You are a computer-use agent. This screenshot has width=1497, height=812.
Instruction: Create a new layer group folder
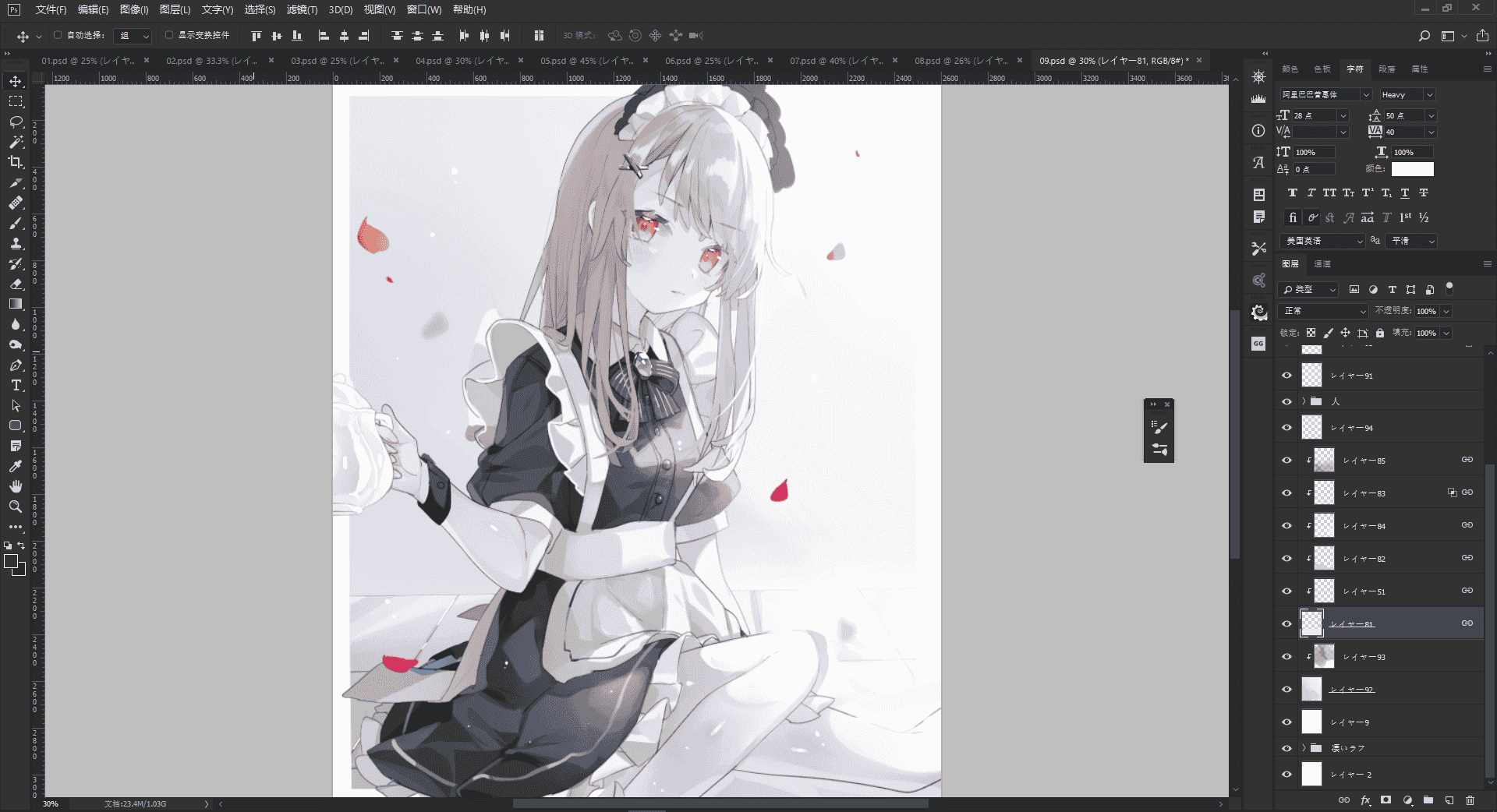click(x=1428, y=800)
